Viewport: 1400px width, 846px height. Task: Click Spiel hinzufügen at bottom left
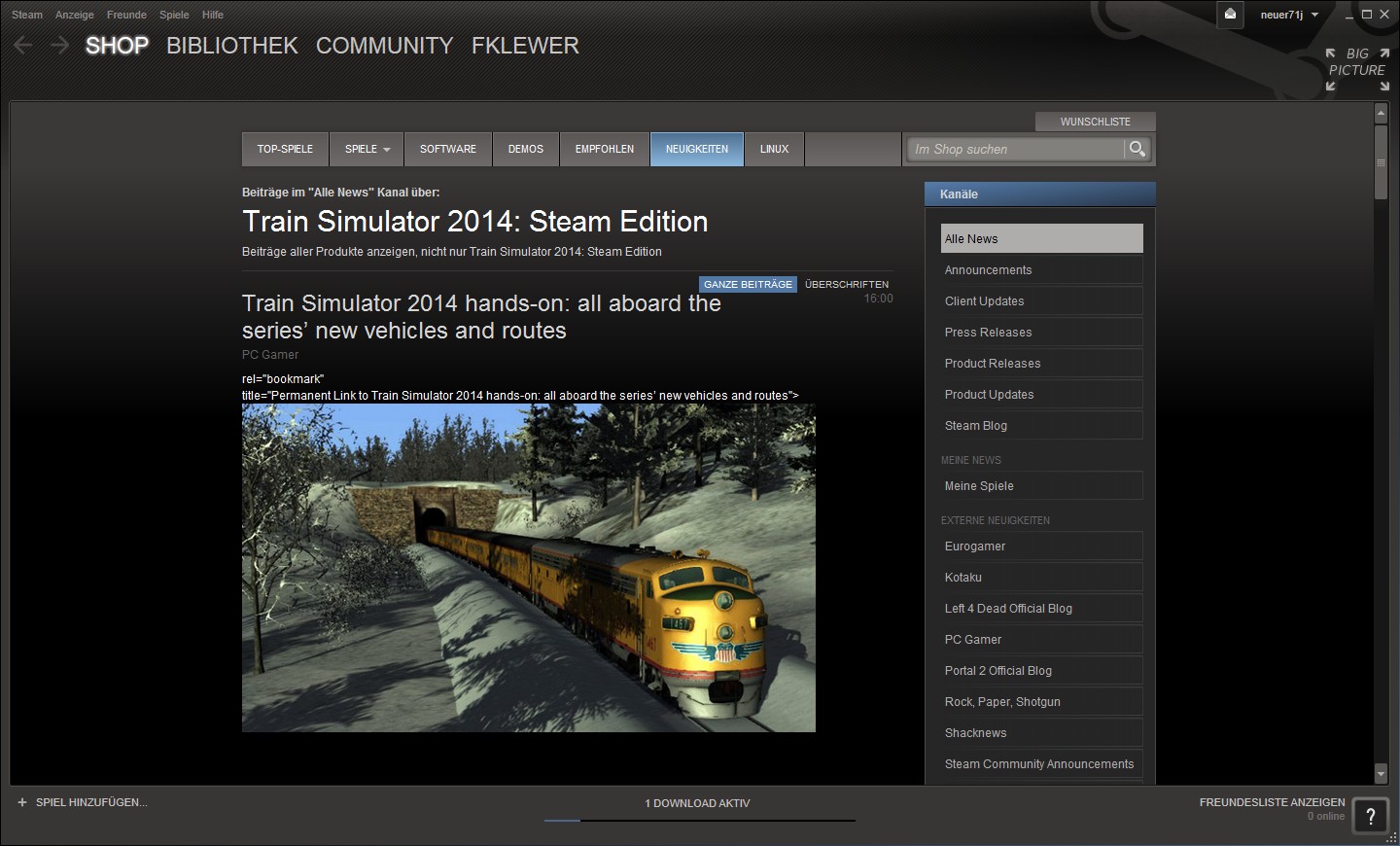(x=91, y=802)
